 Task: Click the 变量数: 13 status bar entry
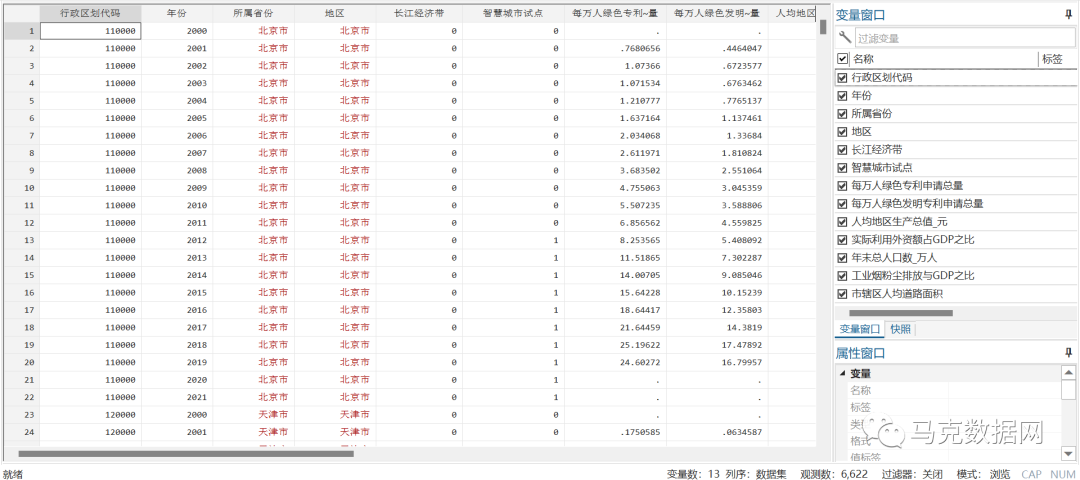tap(696, 474)
